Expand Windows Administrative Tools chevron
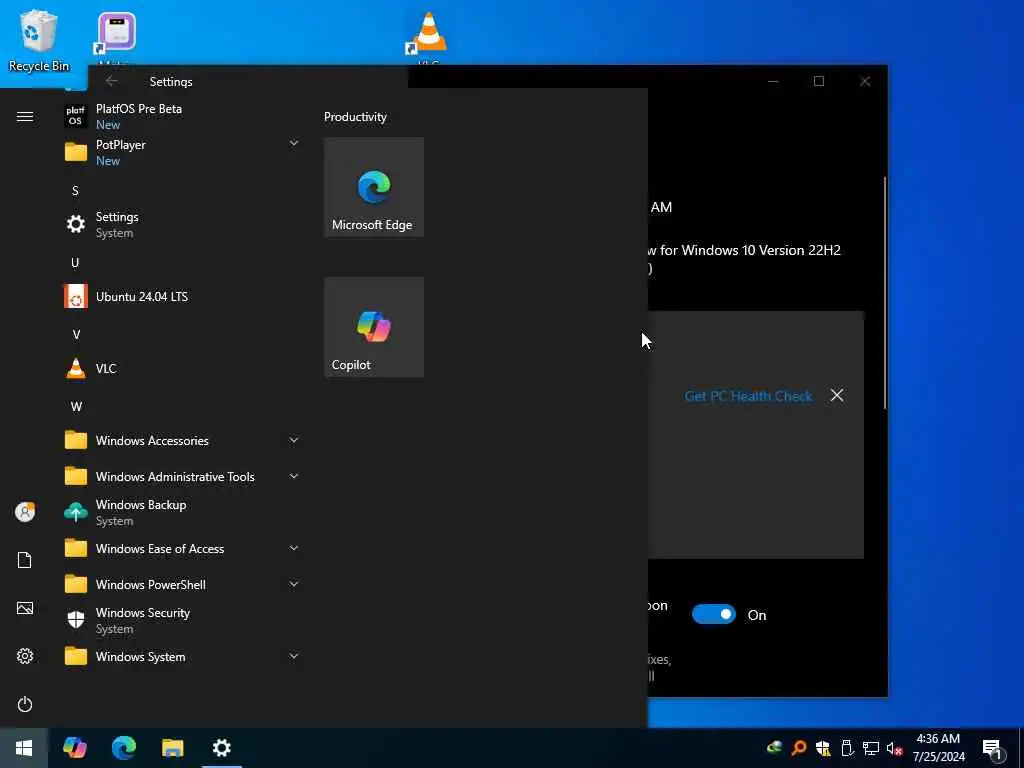Screen dimensions: 1024x768 [294, 476]
